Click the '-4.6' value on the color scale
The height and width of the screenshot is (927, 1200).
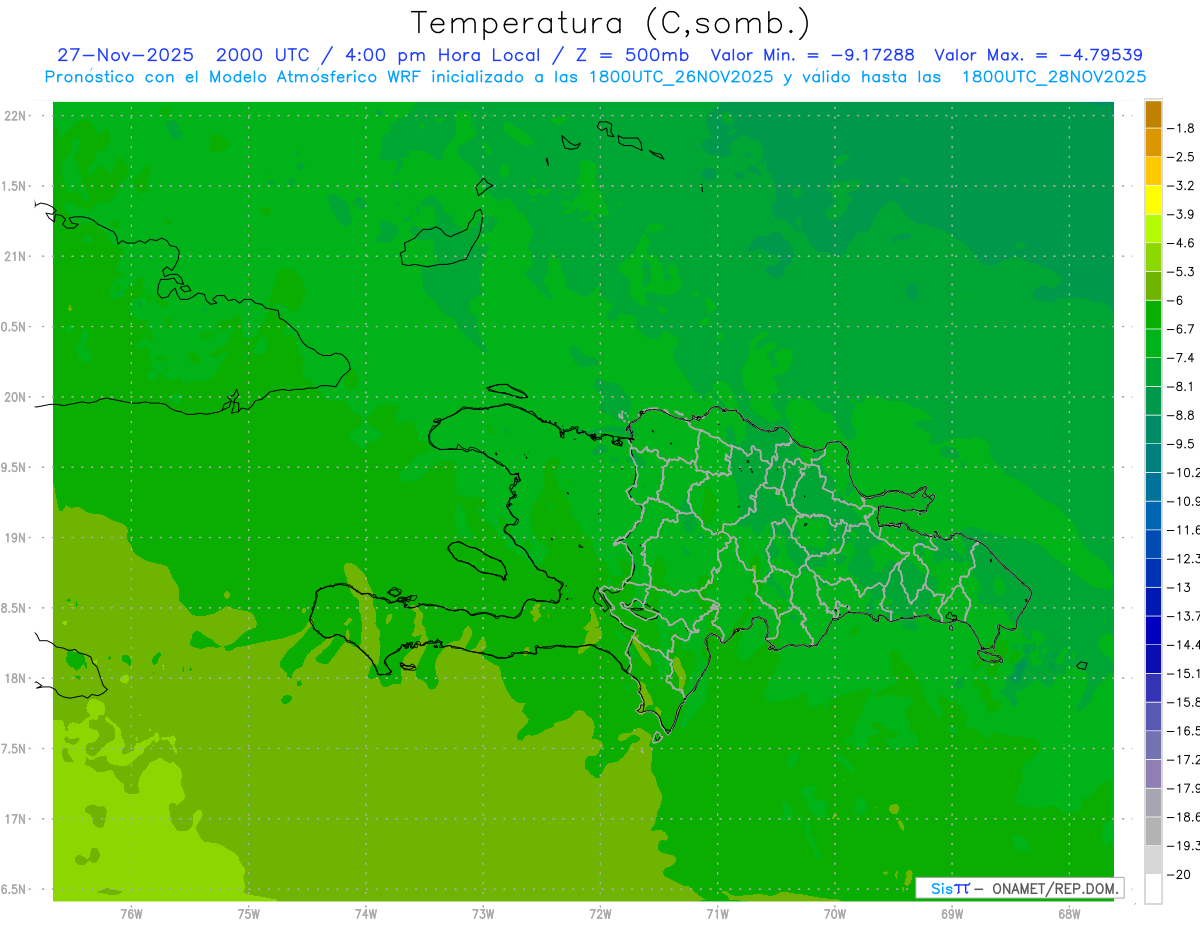1182,243
